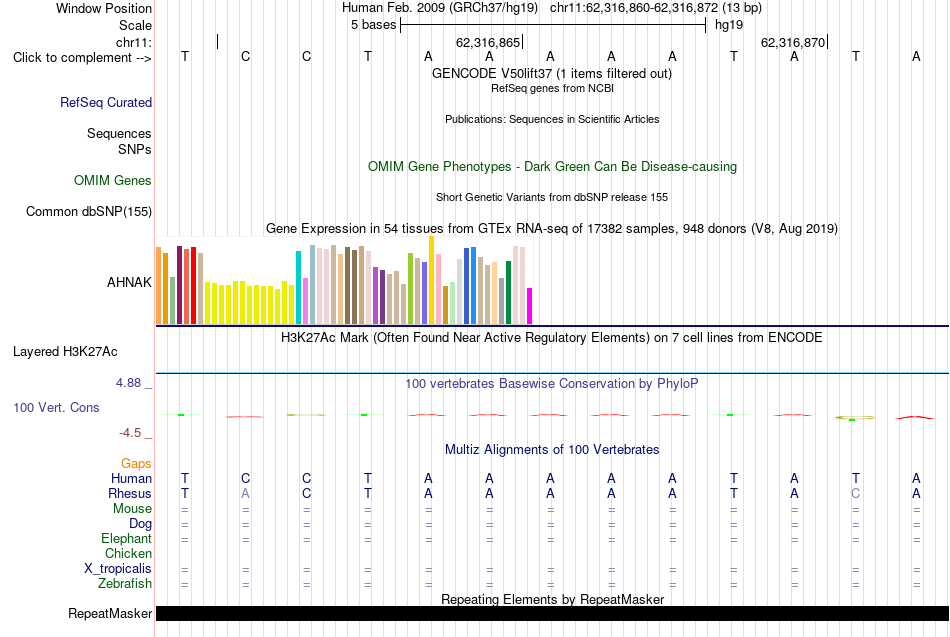Select the Gaps label in Multiz alignment
Image resolution: width=950 pixels, height=637 pixels.
(x=136, y=464)
